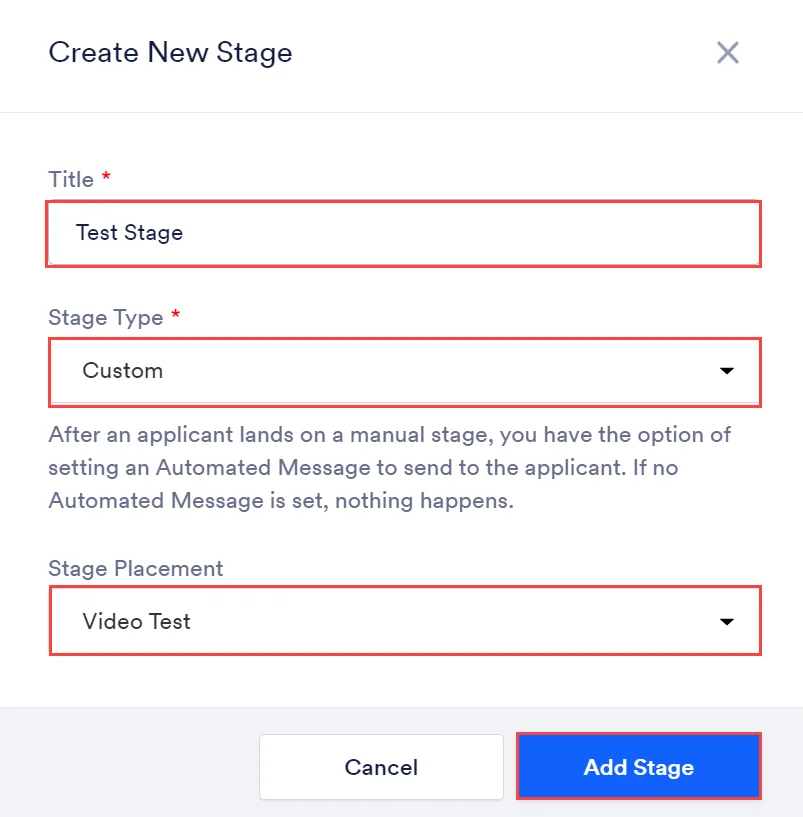This screenshot has height=817, width=803.
Task: Click the Stage Placement dropdown arrow
Action: pyautogui.click(x=726, y=622)
